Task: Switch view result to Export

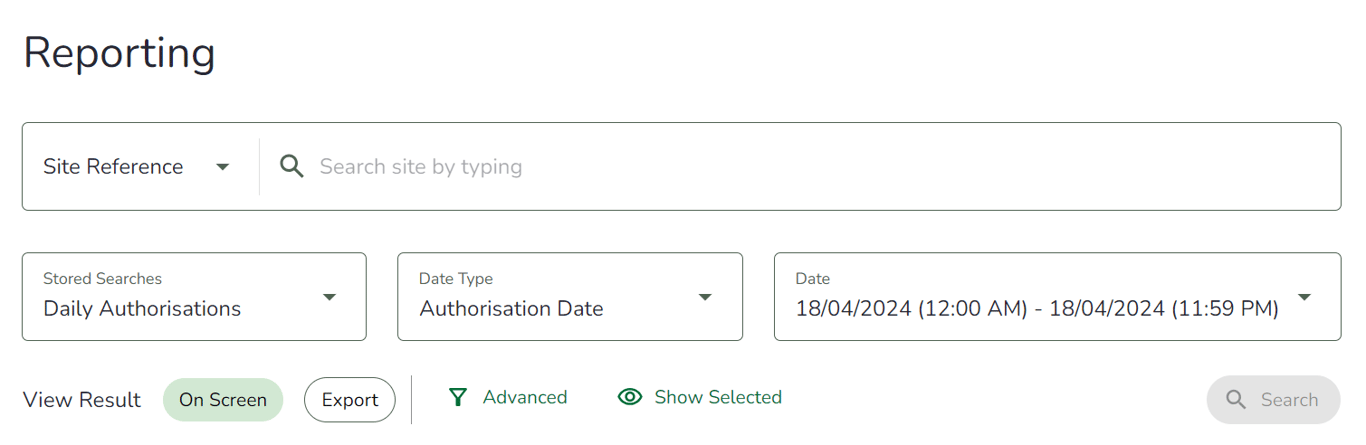Action: click(x=350, y=400)
